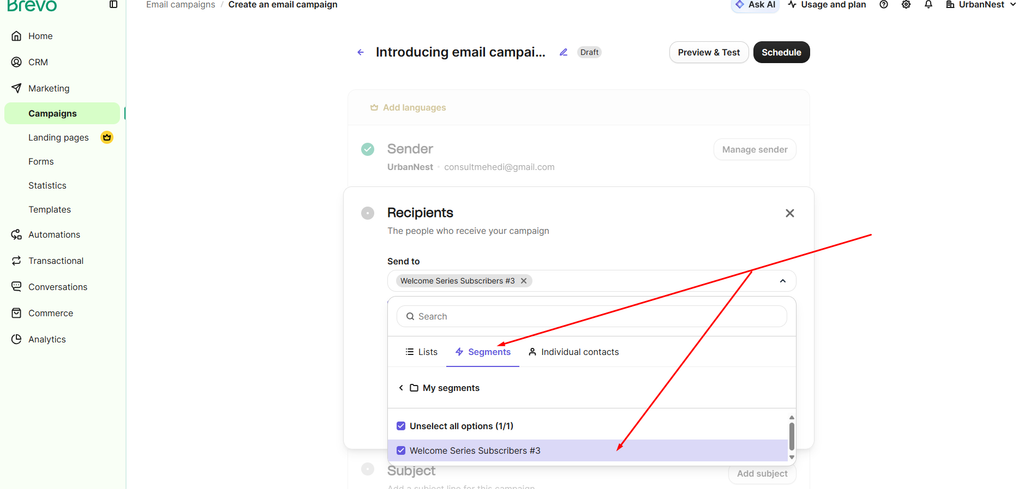Toggle Unselect all options checkbox

tap(401, 426)
